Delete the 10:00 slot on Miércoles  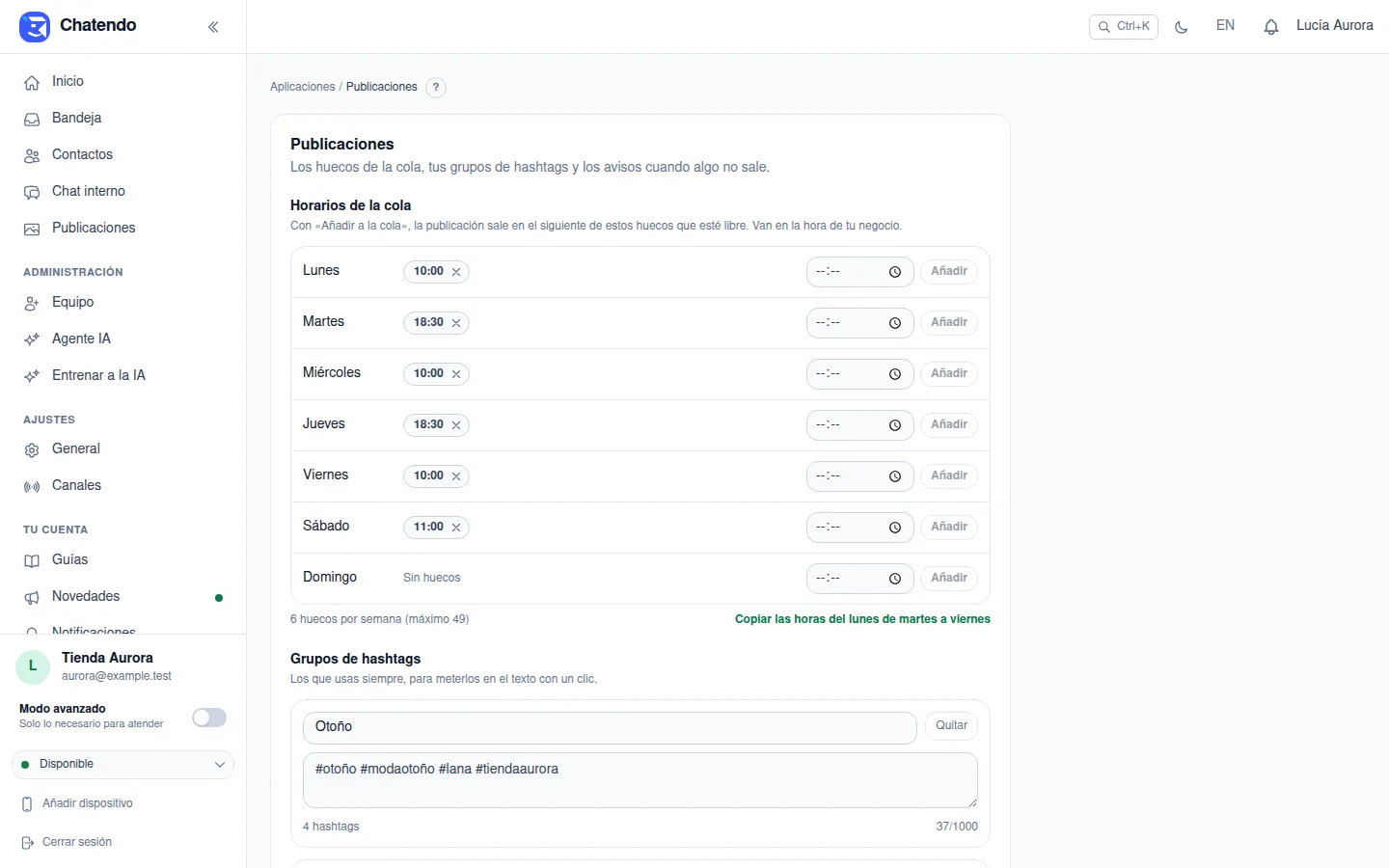tap(456, 374)
